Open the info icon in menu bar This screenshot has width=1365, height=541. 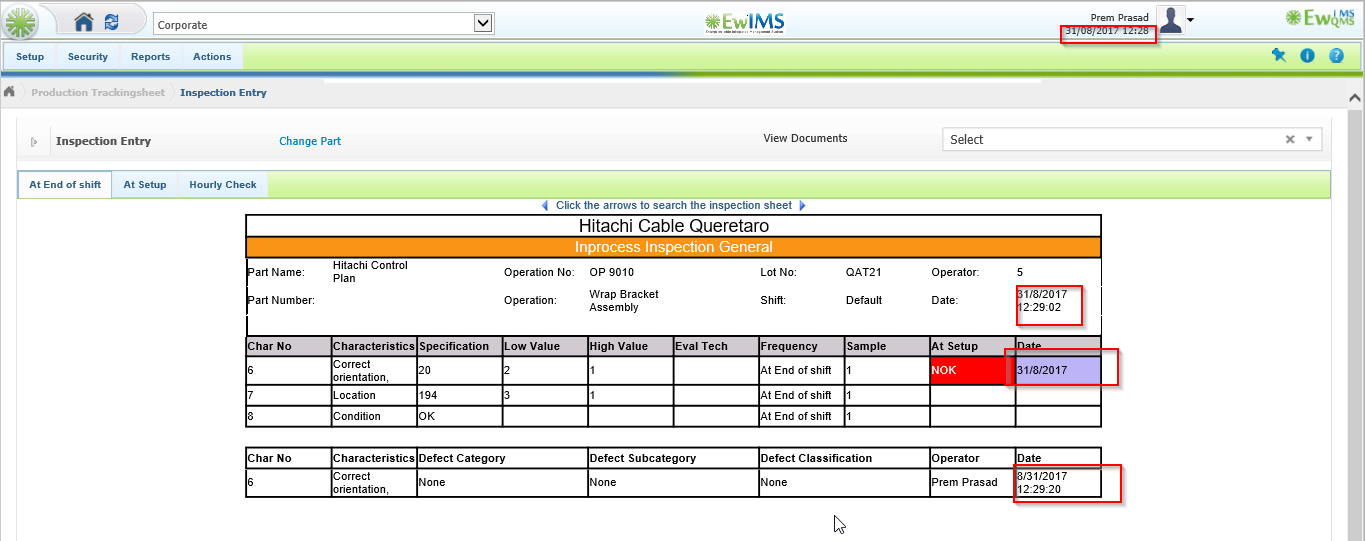tap(1307, 56)
